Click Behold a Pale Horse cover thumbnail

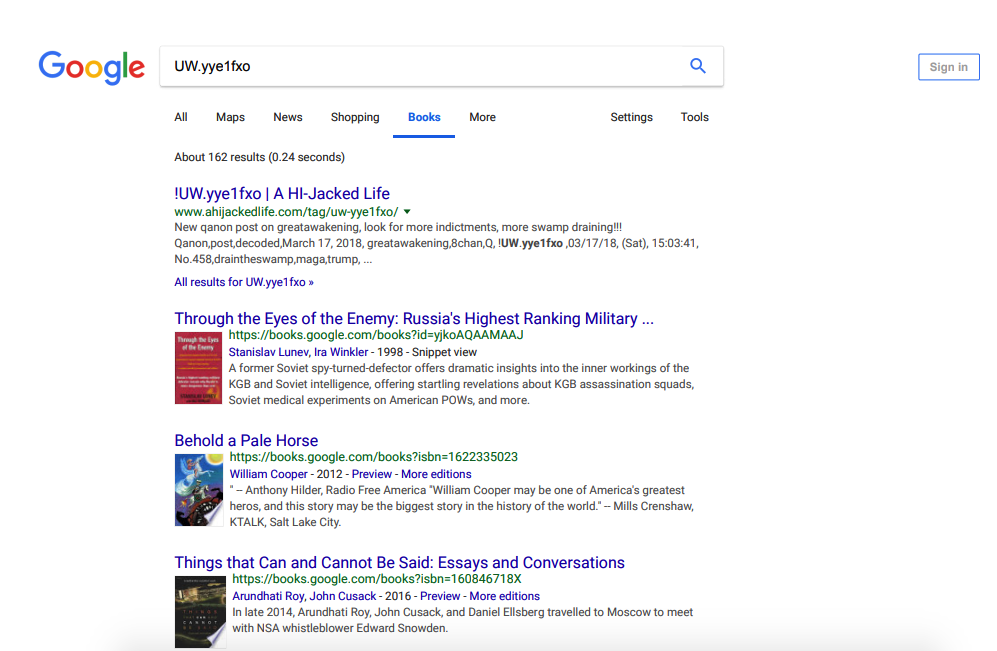point(199,490)
